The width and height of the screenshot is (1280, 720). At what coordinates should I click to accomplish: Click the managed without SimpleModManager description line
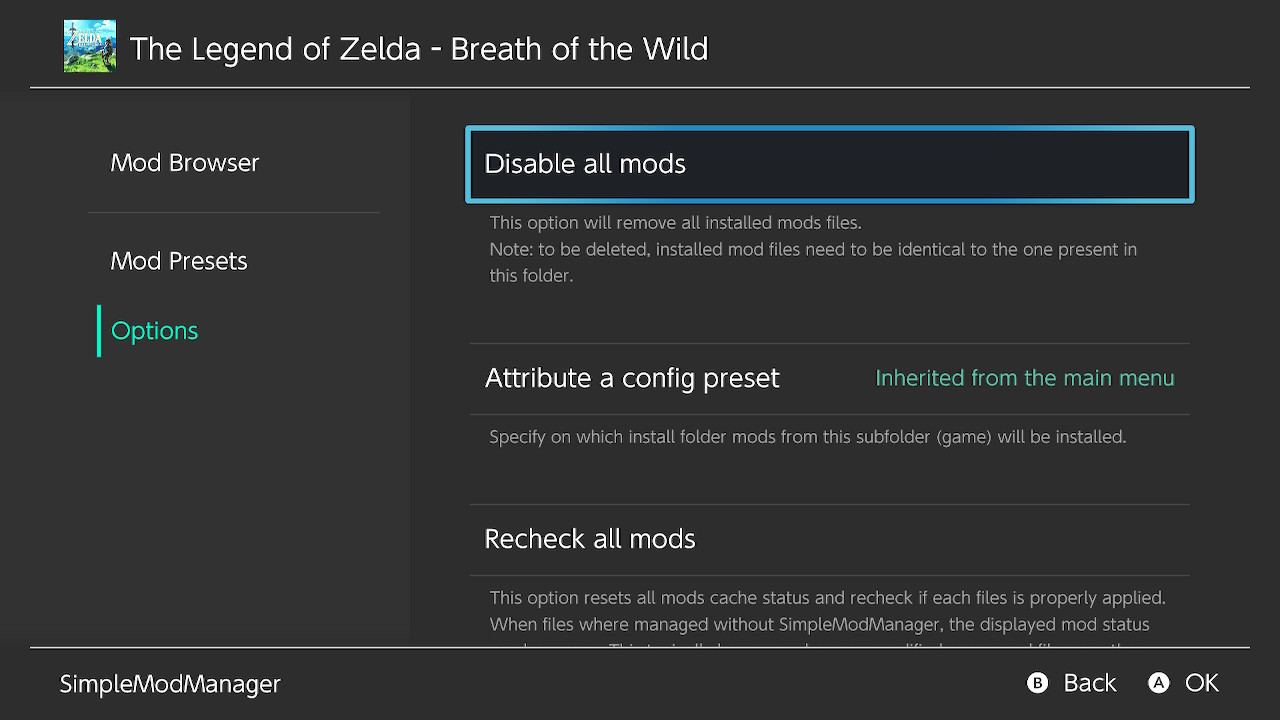820,625
